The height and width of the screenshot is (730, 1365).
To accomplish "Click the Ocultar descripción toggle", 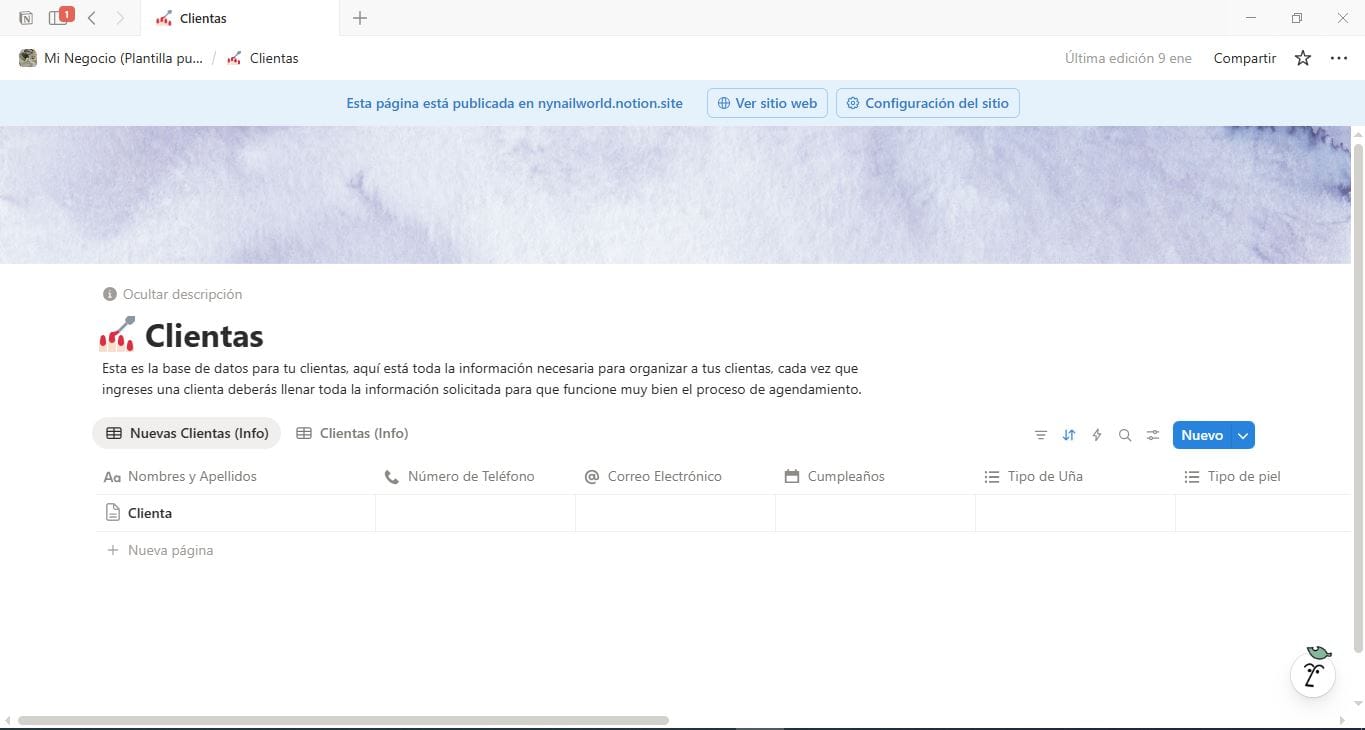I will tap(172, 294).
